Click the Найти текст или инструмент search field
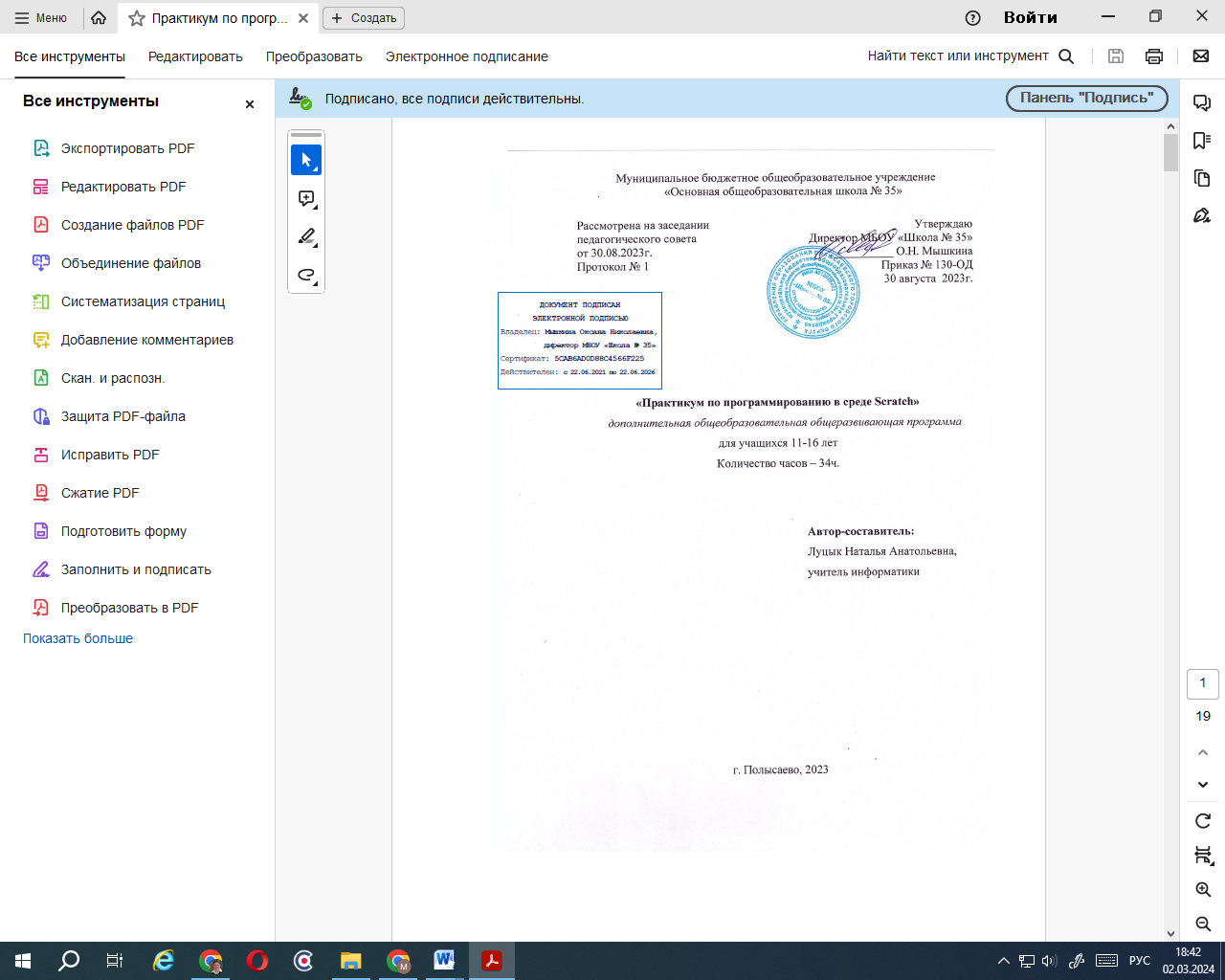Viewport: 1225px width, 980px height. (x=958, y=56)
